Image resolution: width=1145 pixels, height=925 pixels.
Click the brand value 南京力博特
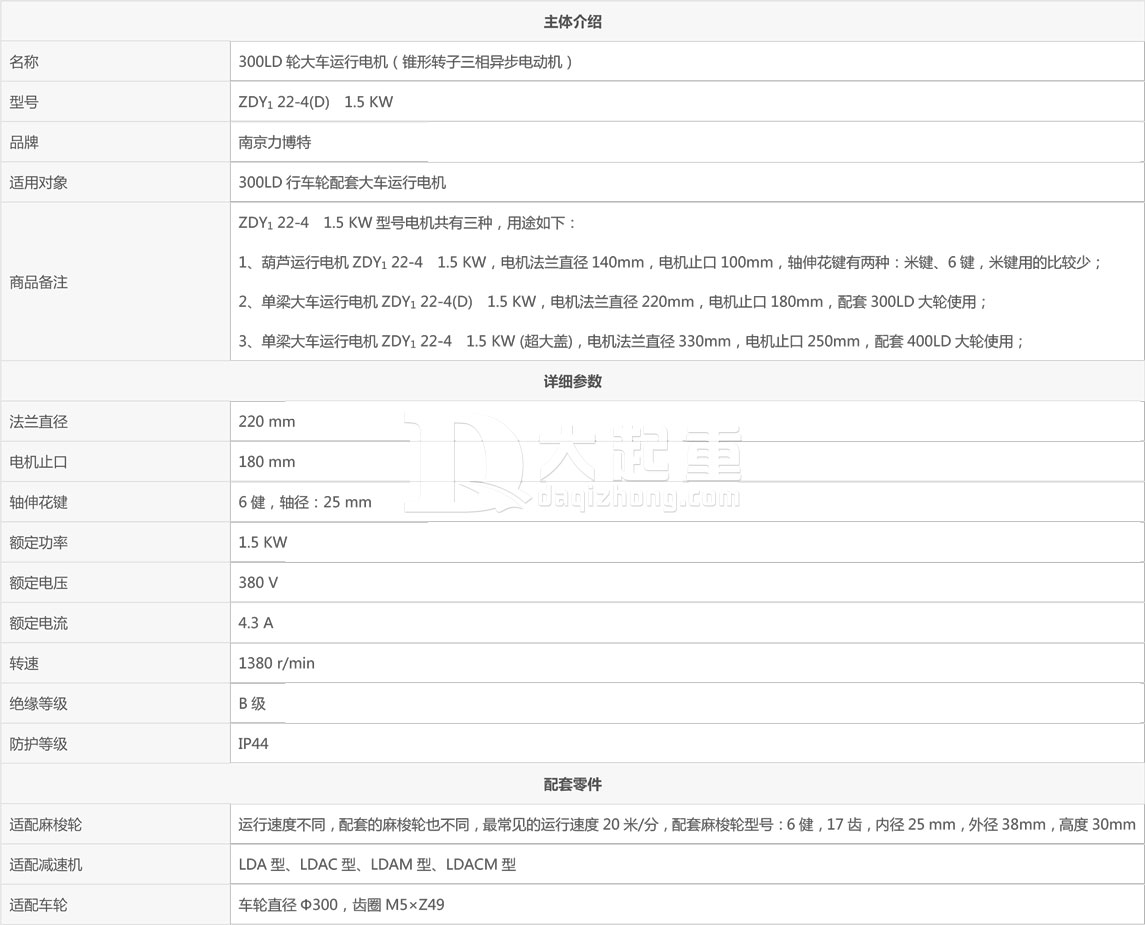pos(275,142)
